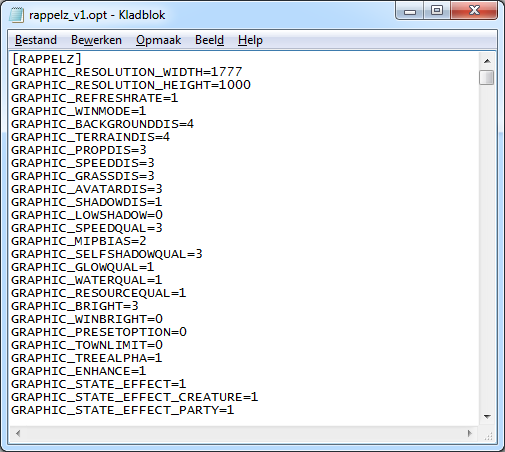Minimize the Kladblok window
Image resolution: width=505 pixels, height=452 pixels.
coord(410,11)
